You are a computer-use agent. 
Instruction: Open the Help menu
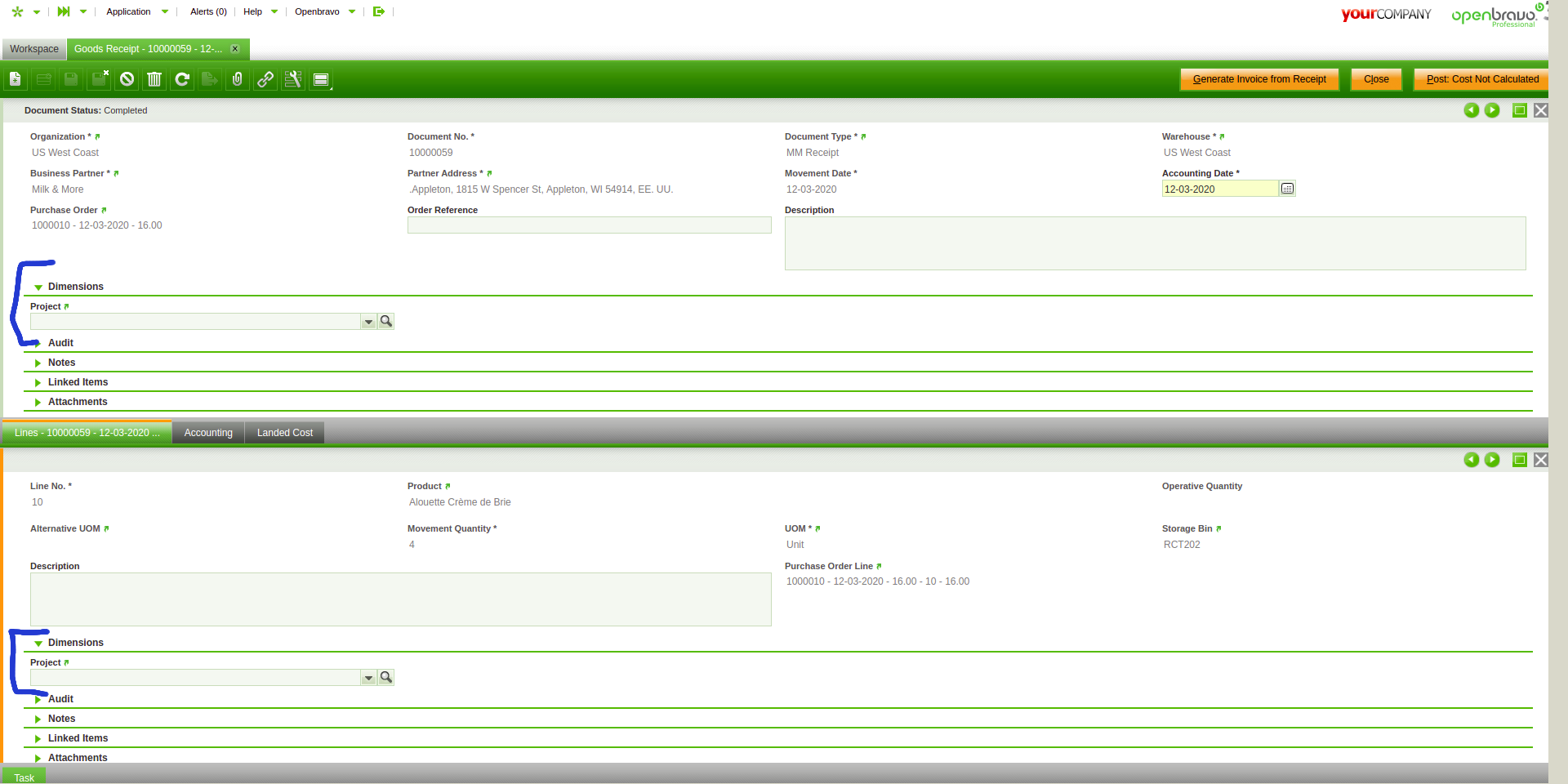[261, 11]
